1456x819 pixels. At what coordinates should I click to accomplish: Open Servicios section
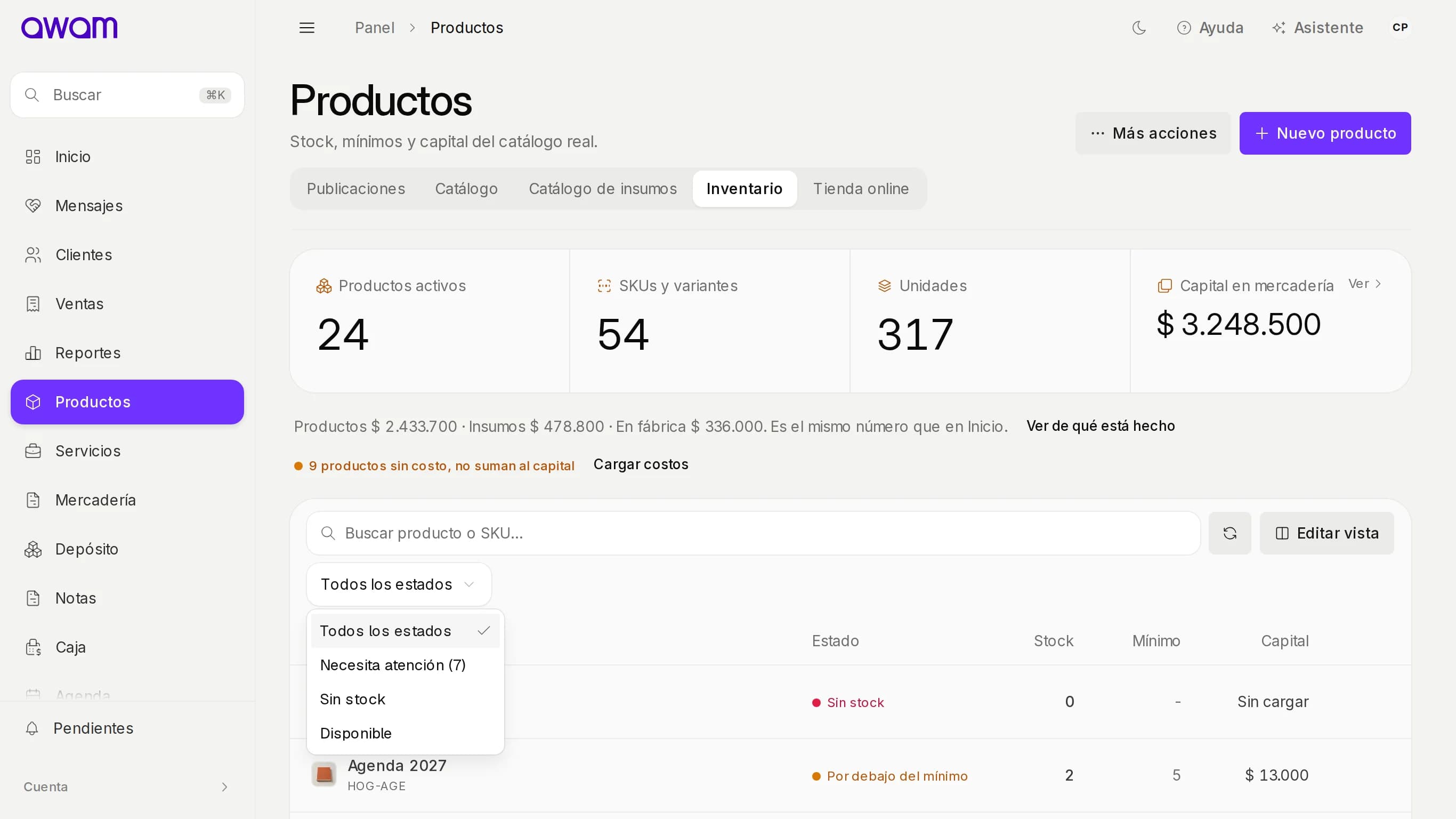tap(127, 451)
